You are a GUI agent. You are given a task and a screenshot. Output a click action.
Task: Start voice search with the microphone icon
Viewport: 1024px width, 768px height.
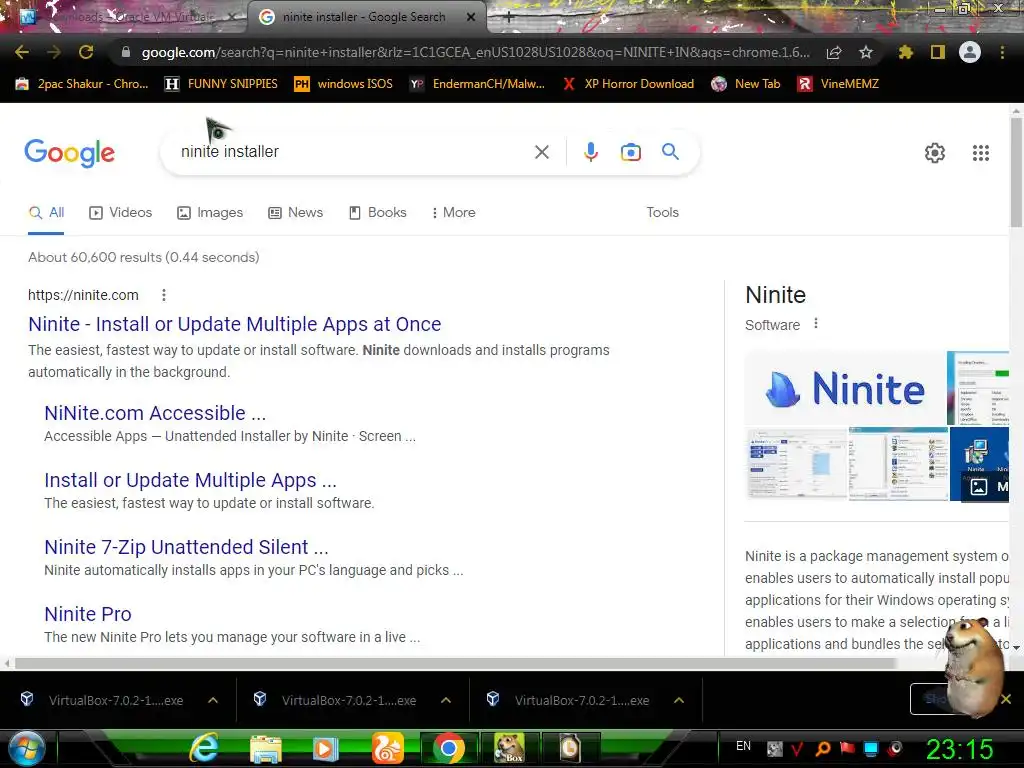590,152
